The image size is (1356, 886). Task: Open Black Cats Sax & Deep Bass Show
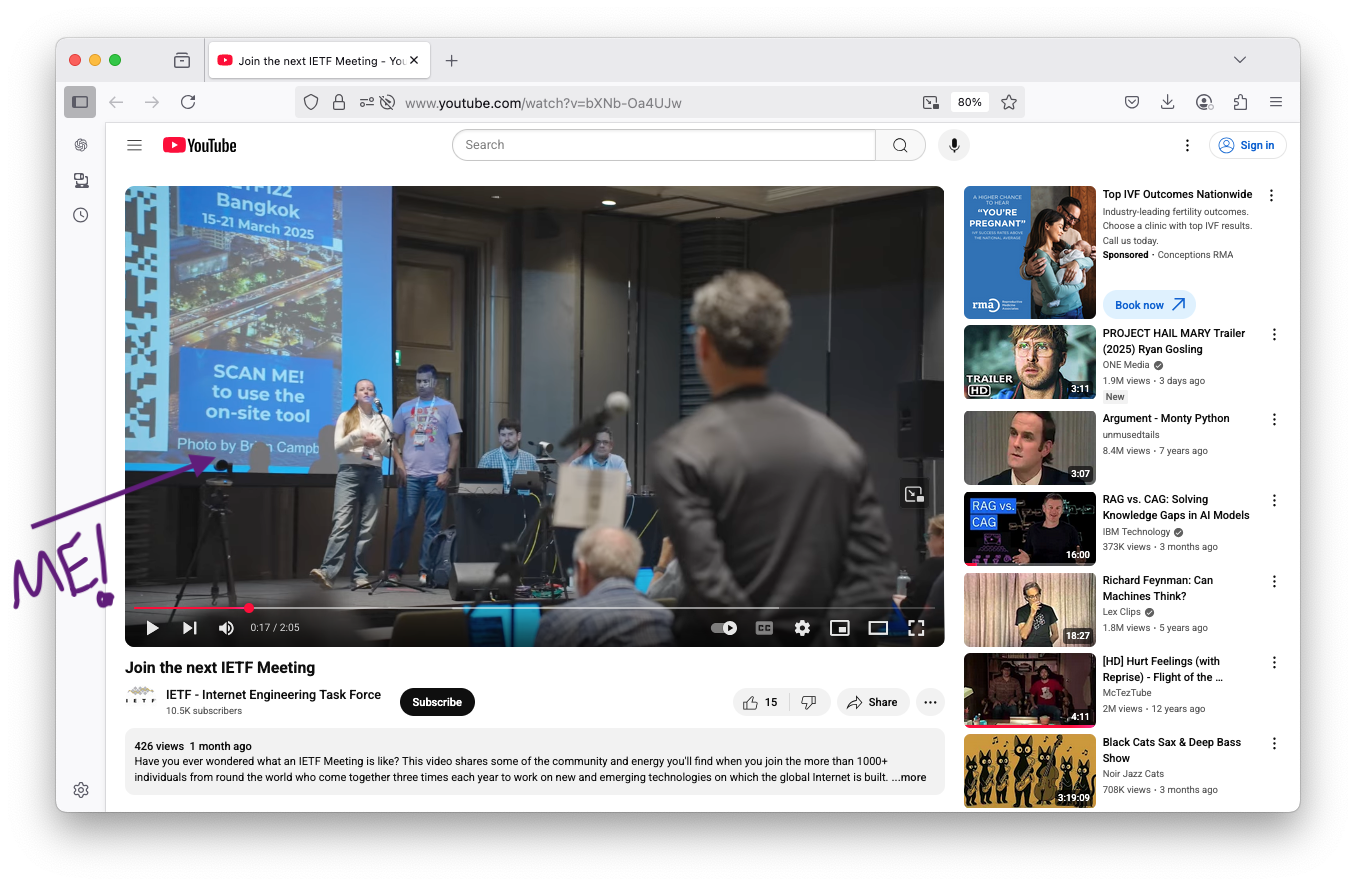1172,750
